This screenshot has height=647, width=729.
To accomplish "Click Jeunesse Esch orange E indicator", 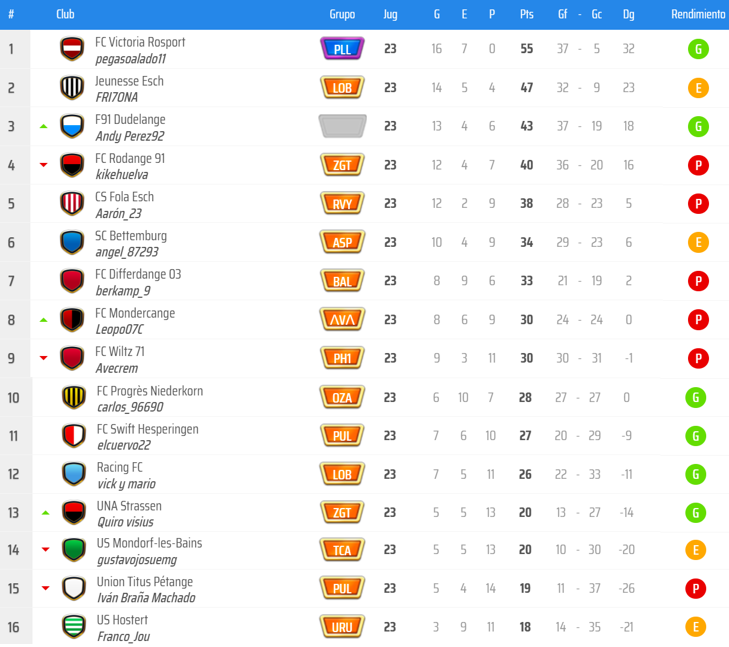I will point(698,88).
